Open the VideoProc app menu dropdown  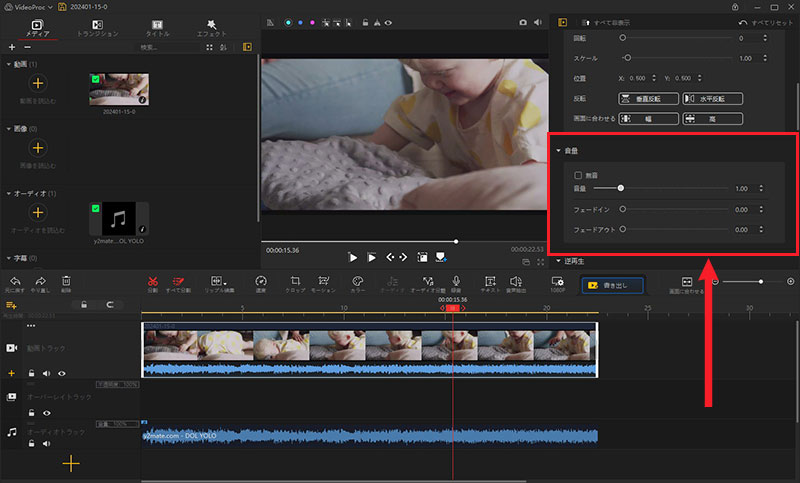coord(50,7)
